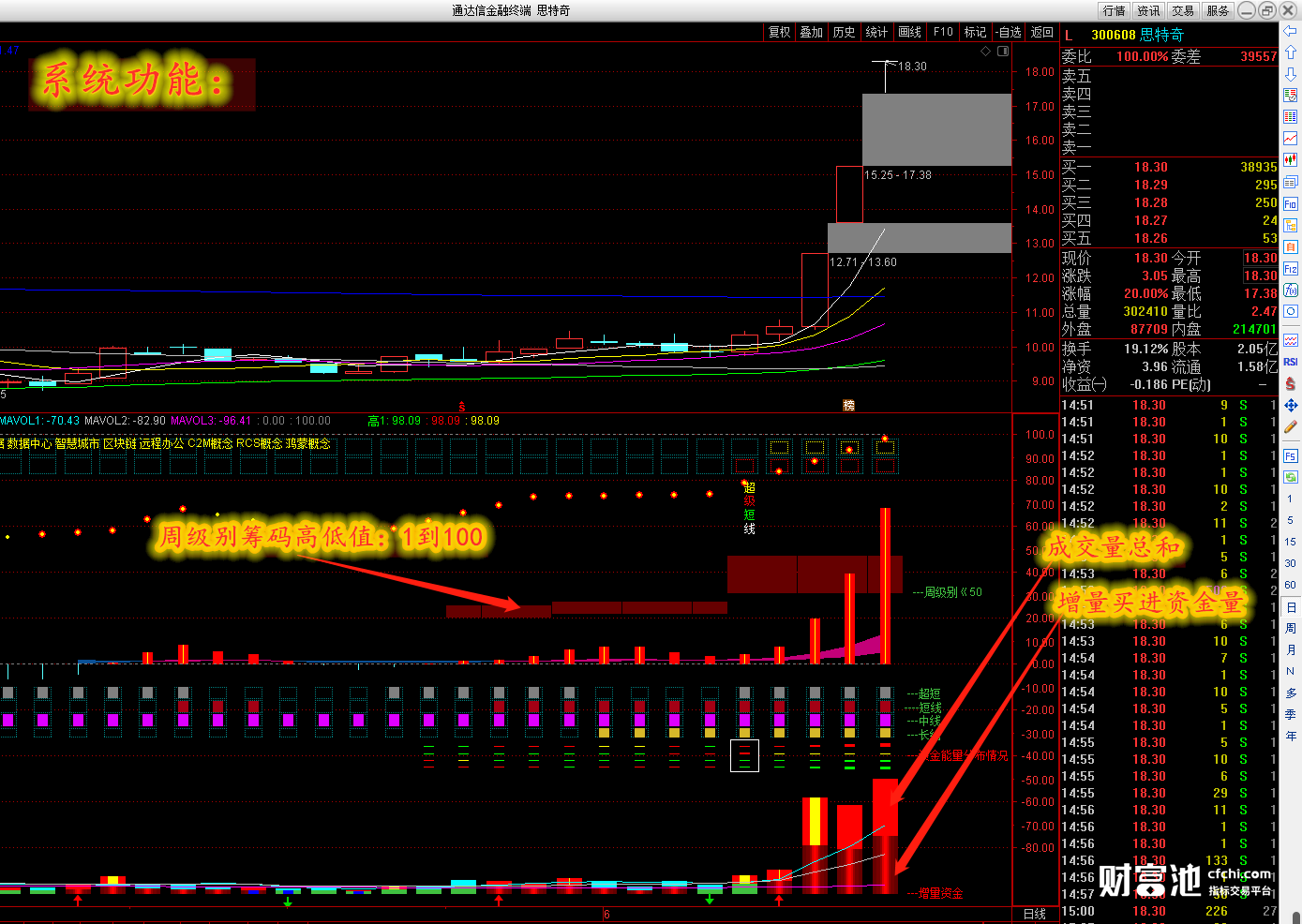This screenshot has height=924, width=1302.
Task: Select the N-day period option
Action: point(1291,671)
